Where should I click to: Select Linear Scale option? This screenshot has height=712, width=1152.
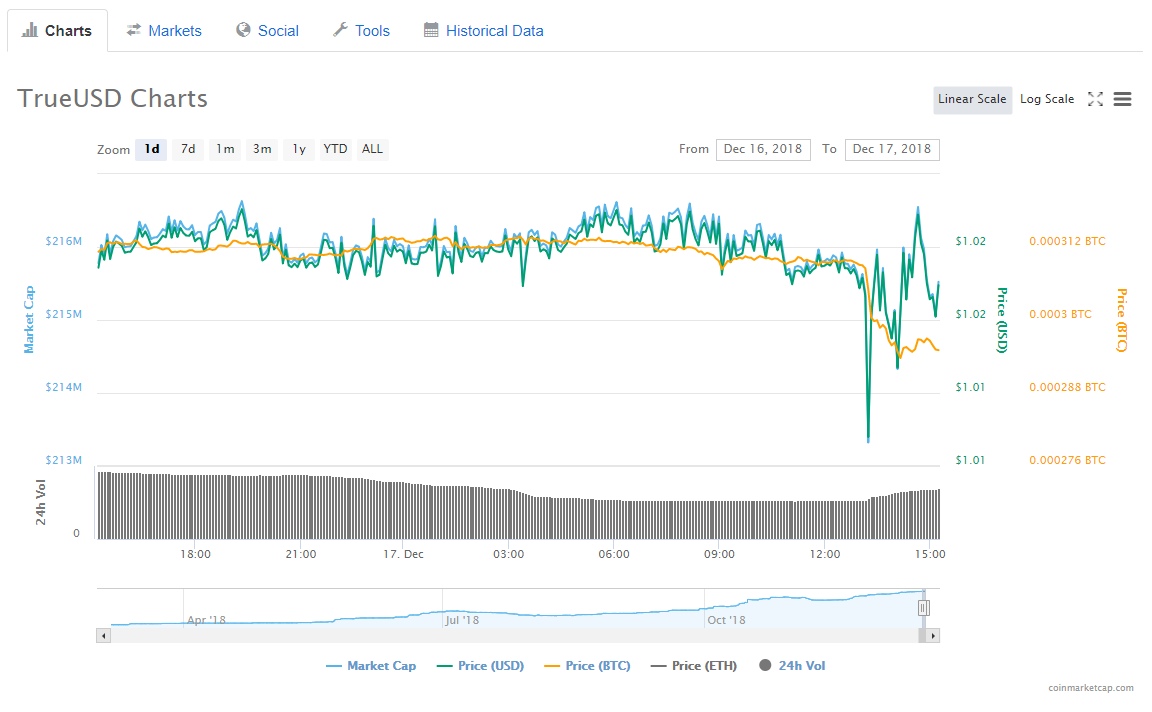point(972,99)
